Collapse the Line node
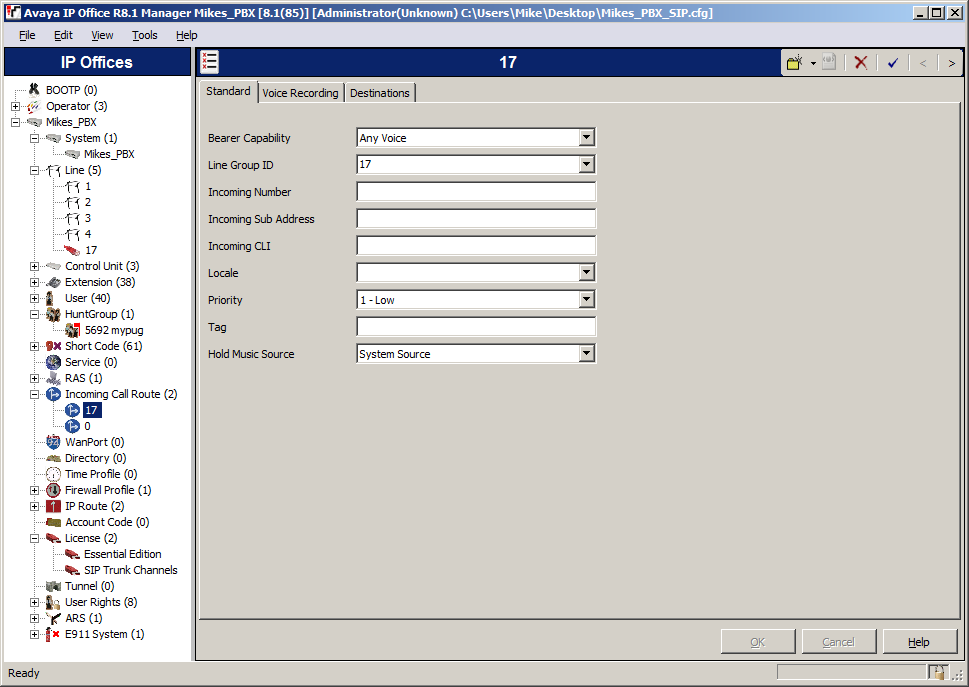 tap(35, 171)
